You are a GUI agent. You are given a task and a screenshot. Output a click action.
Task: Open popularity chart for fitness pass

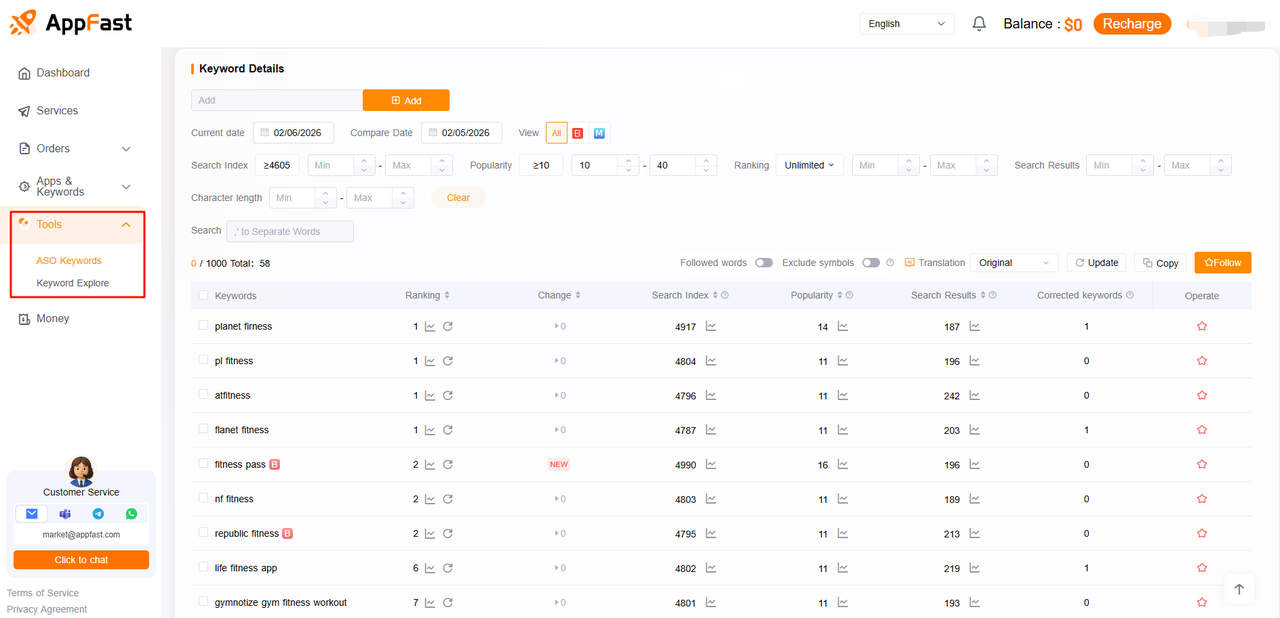(x=843, y=465)
